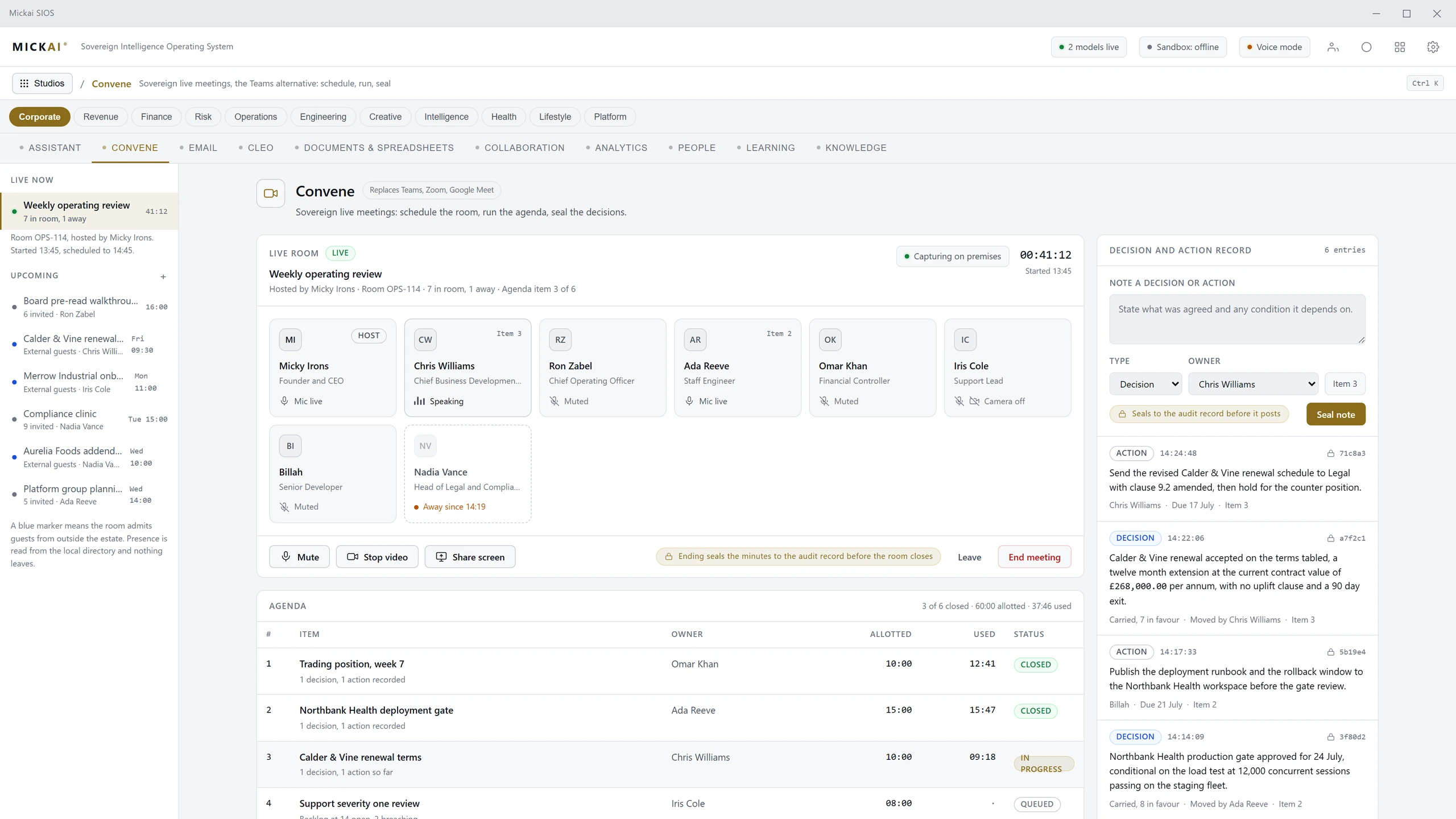The width and height of the screenshot is (1456, 819).
Task: Select the Calder & Vine renewal meeting
Action: 89,344
